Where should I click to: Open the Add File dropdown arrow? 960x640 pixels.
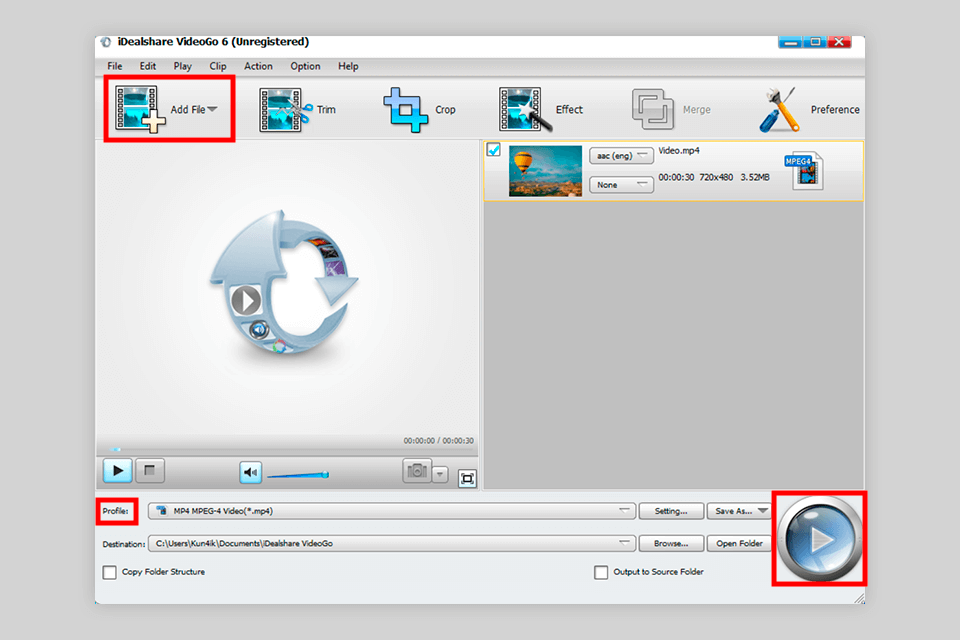click(212, 109)
